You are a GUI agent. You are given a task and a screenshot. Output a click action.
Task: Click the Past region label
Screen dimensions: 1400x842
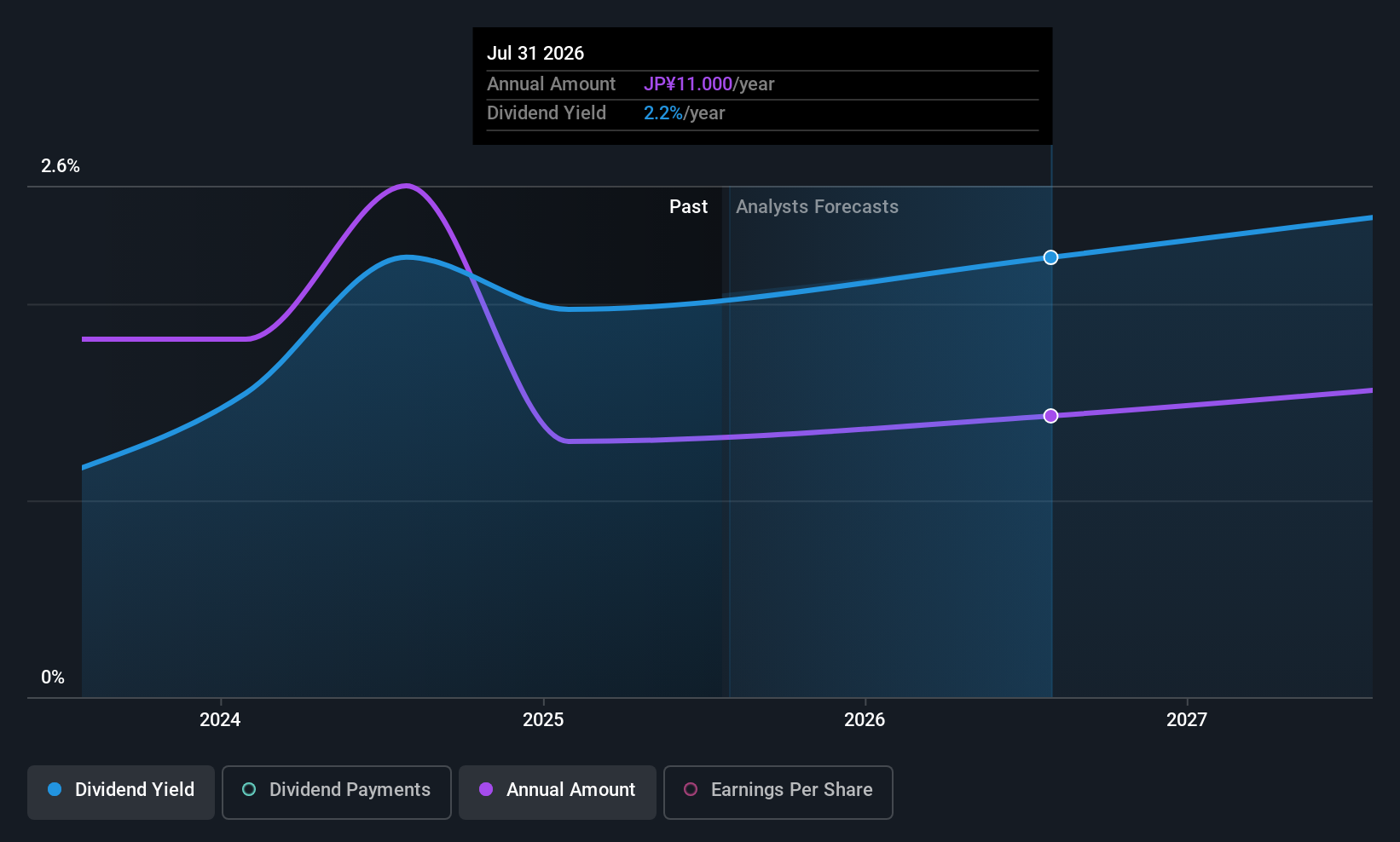point(688,207)
